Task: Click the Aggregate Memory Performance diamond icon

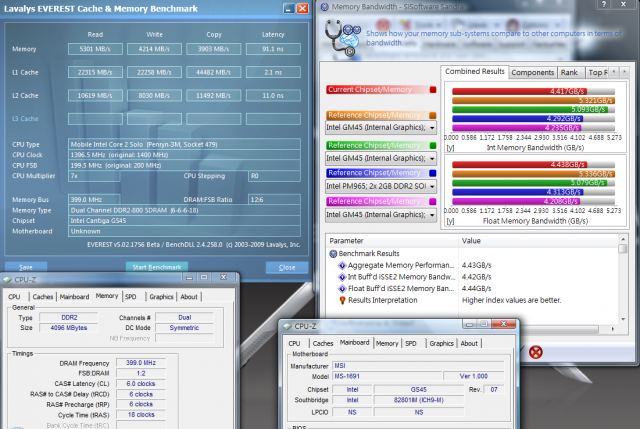Action: tap(342, 265)
